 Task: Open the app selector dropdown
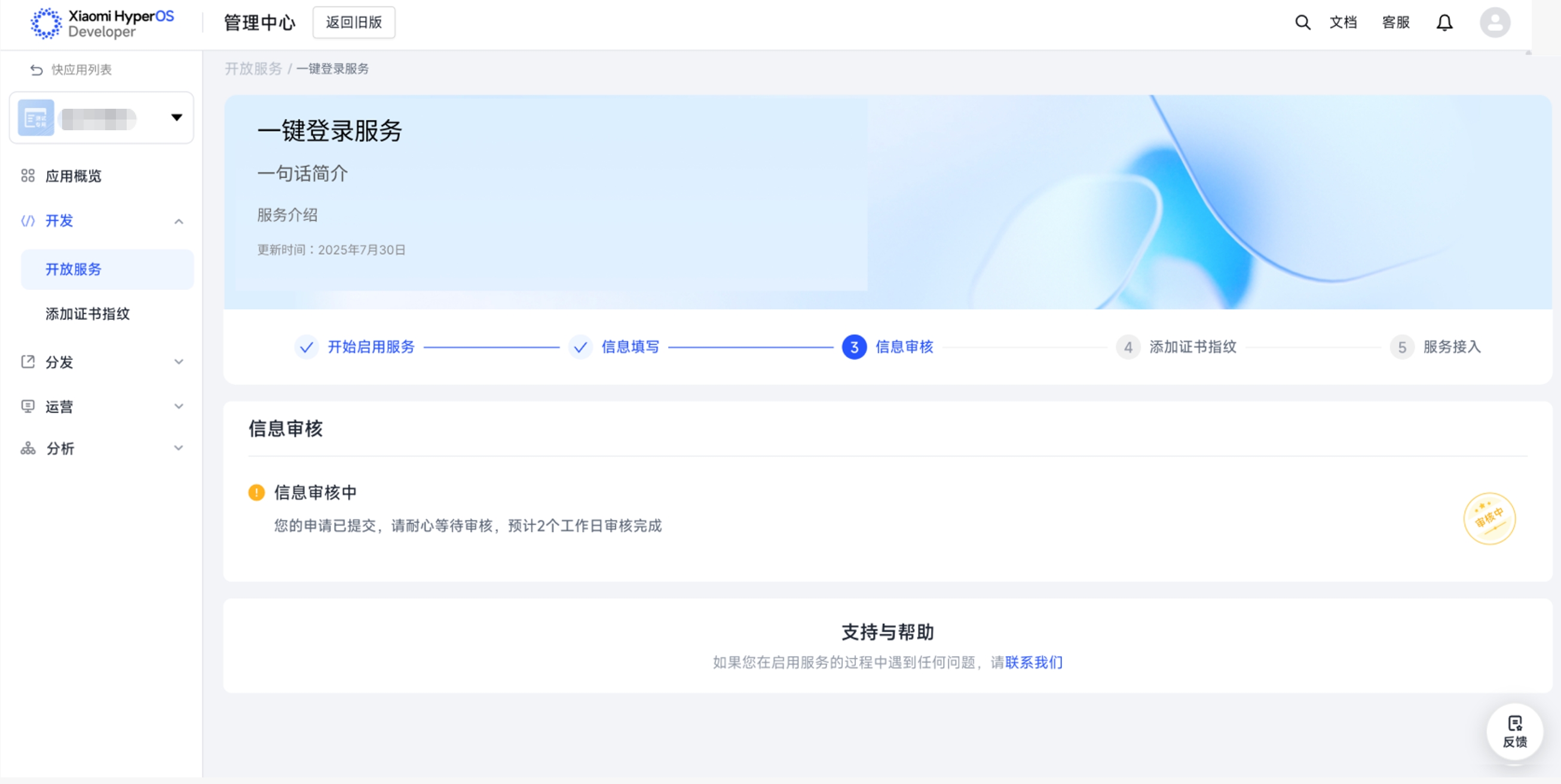pyautogui.click(x=176, y=118)
